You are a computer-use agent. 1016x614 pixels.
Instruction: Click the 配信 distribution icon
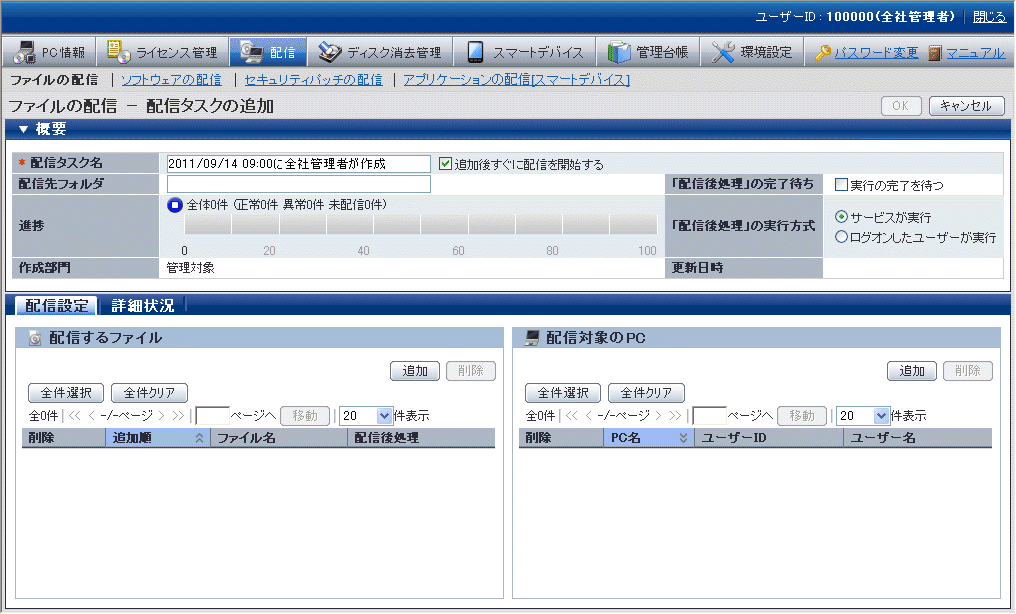pyautogui.click(x=251, y=52)
